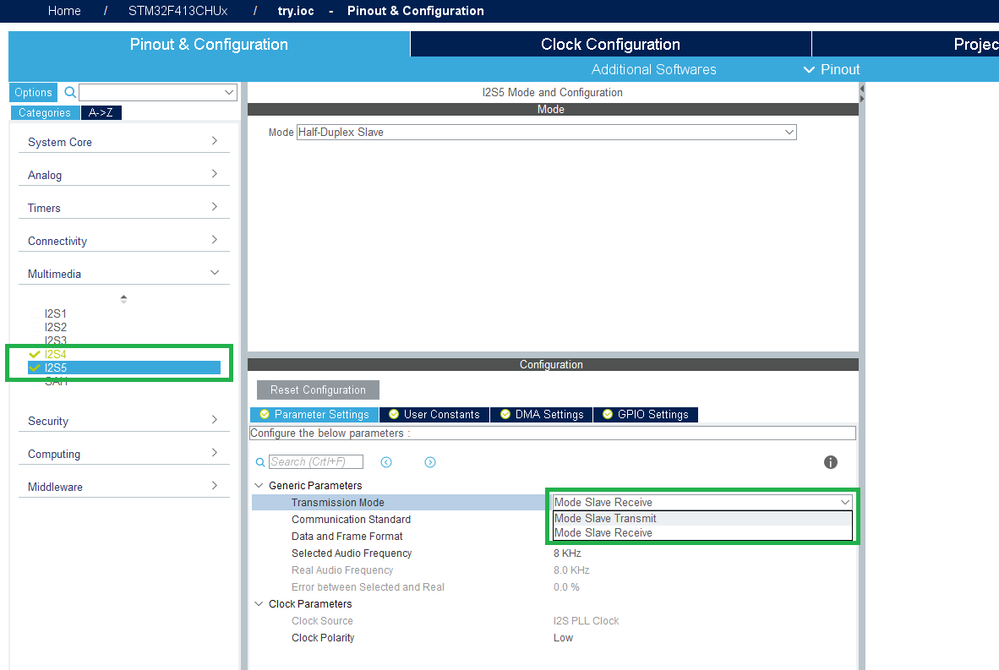Select User Constants tab
Screen dimensions: 999x670
coord(435,415)
